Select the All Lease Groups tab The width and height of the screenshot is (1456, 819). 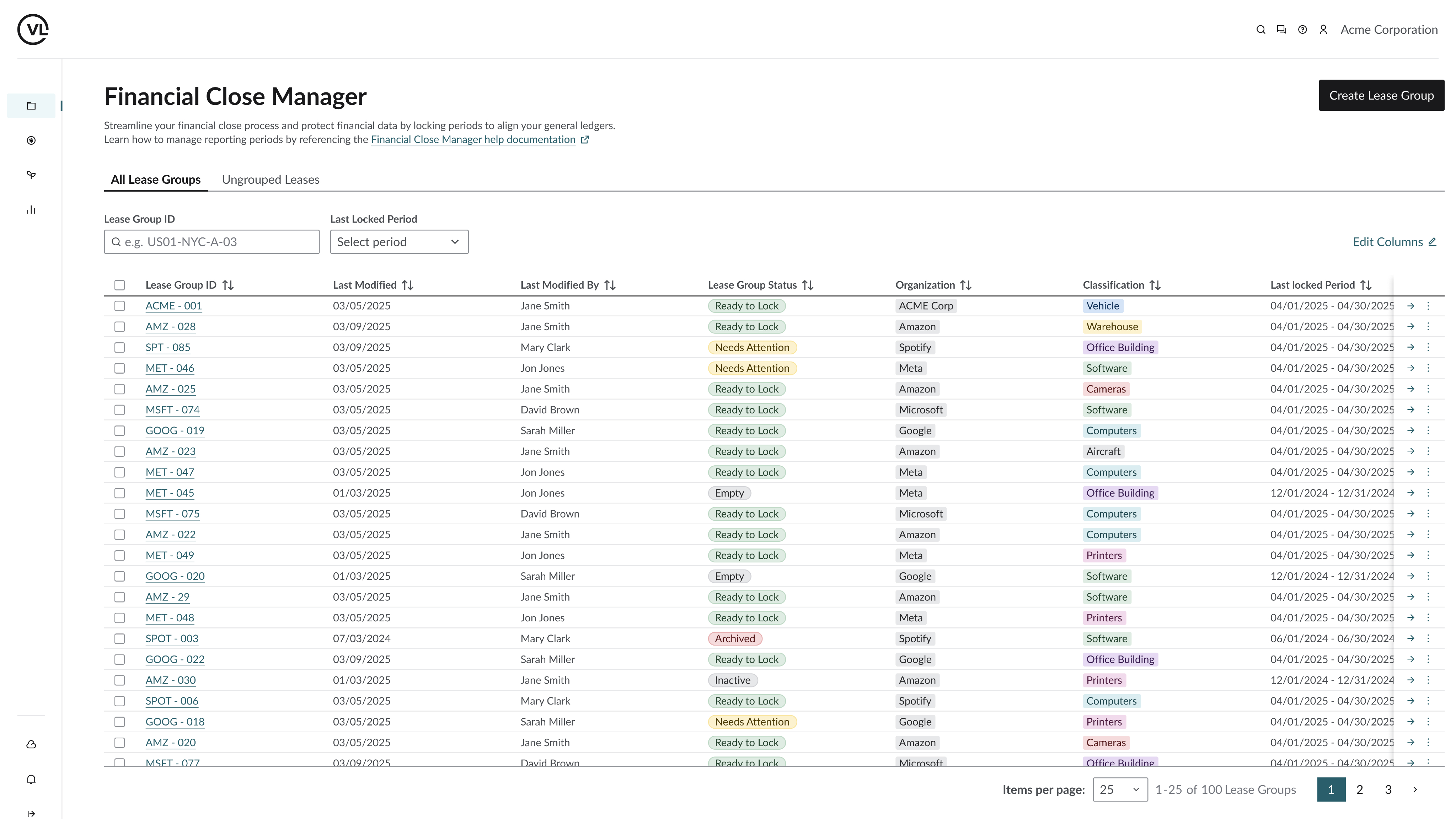[x=155, y=180]
